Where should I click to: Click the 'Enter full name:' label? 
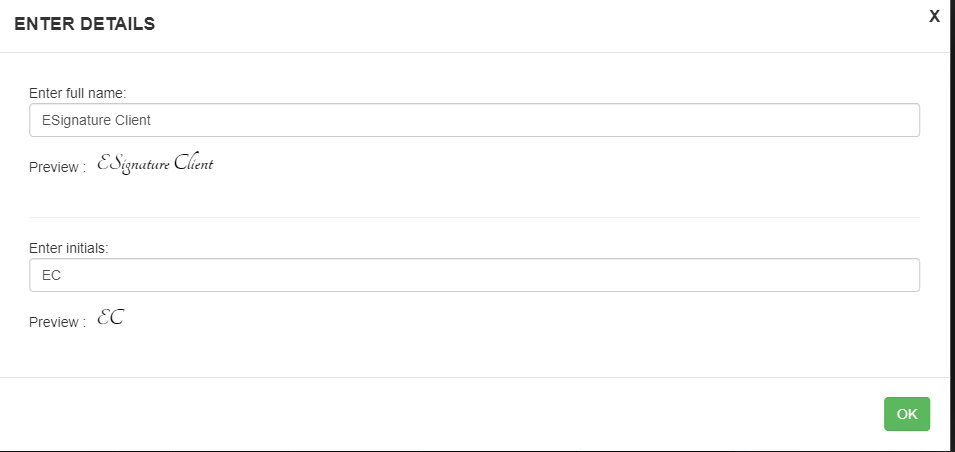[77, 93]
